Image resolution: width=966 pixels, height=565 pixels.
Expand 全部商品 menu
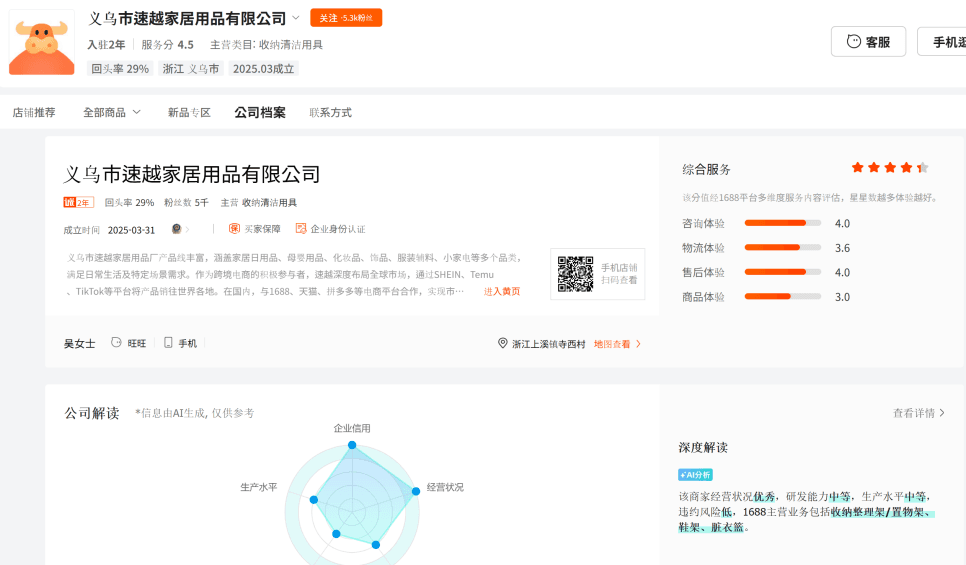tap(112, 113)
